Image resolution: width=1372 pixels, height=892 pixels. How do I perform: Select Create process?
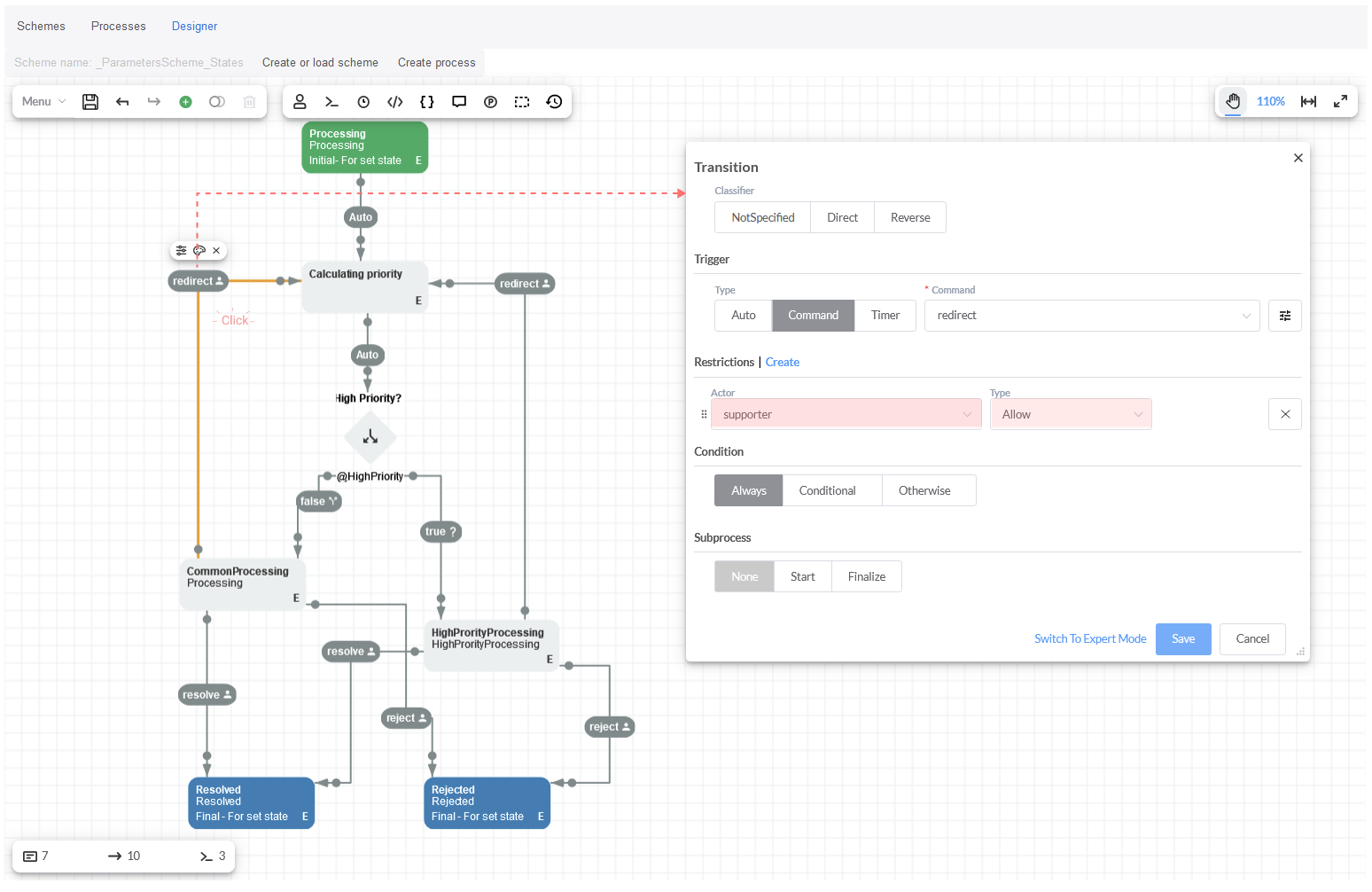tap(437, 63)
